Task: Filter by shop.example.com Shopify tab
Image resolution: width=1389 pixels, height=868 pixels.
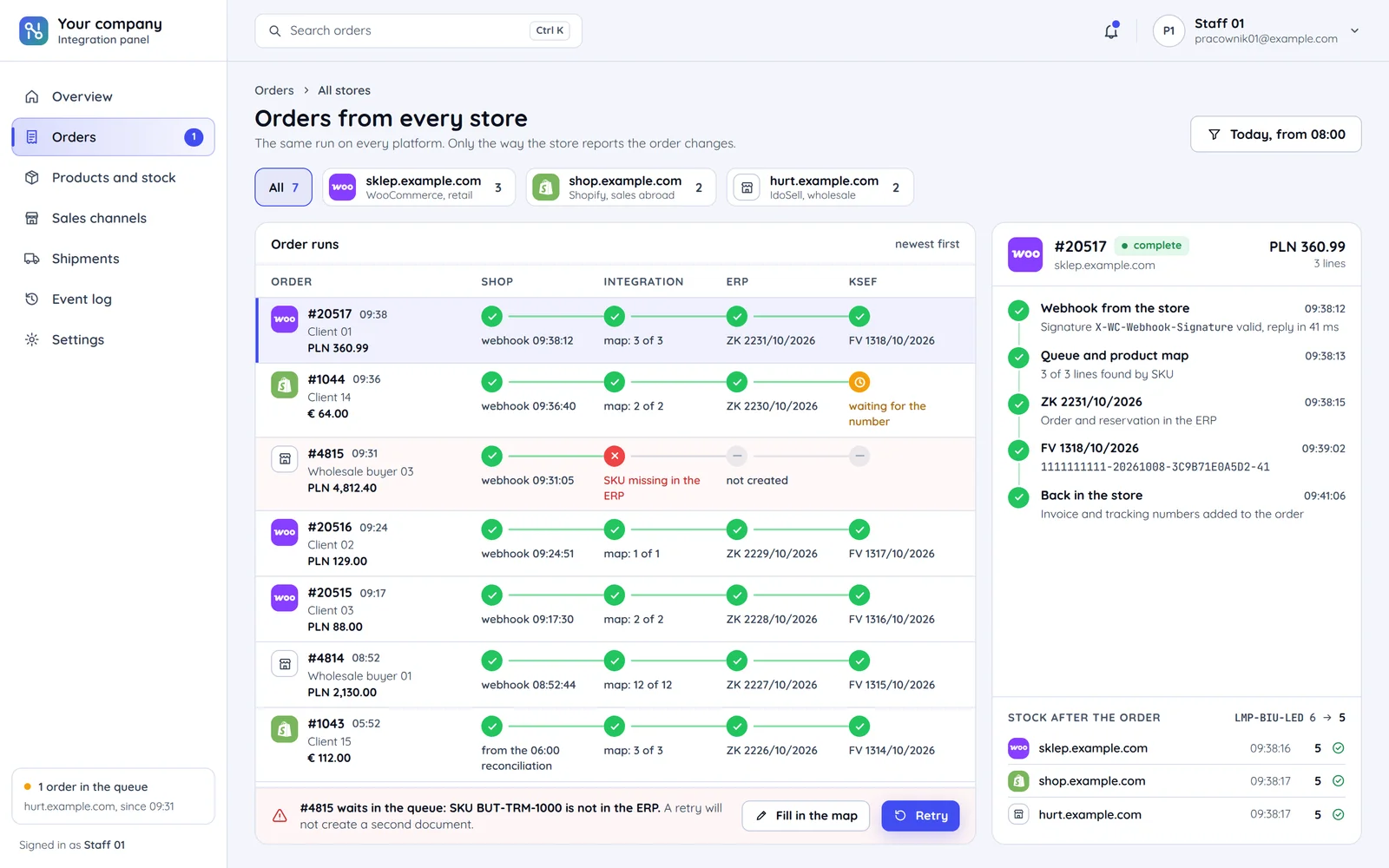Action: (x=621, y=187)
